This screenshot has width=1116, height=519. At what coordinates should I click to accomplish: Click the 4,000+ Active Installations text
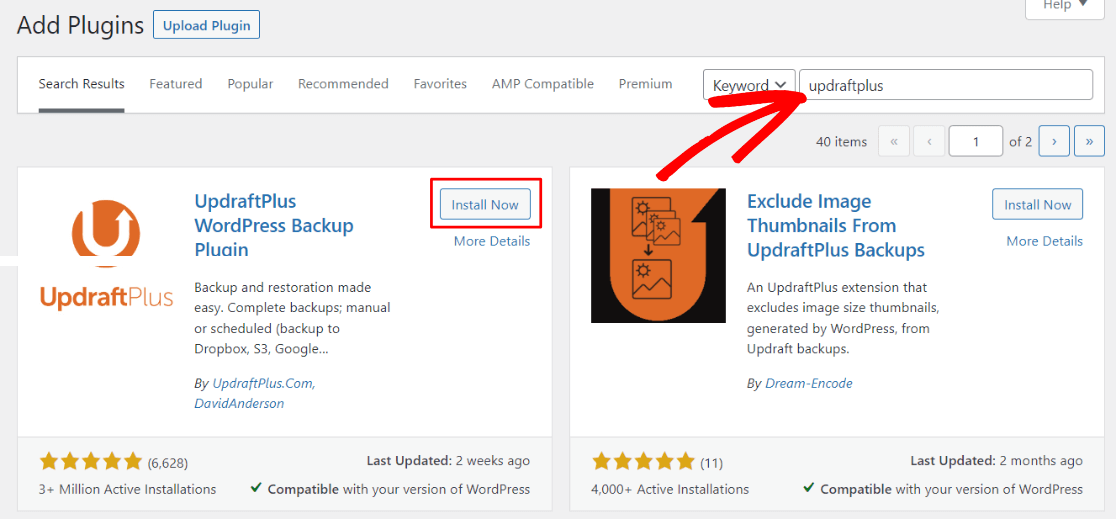point(670,490)
